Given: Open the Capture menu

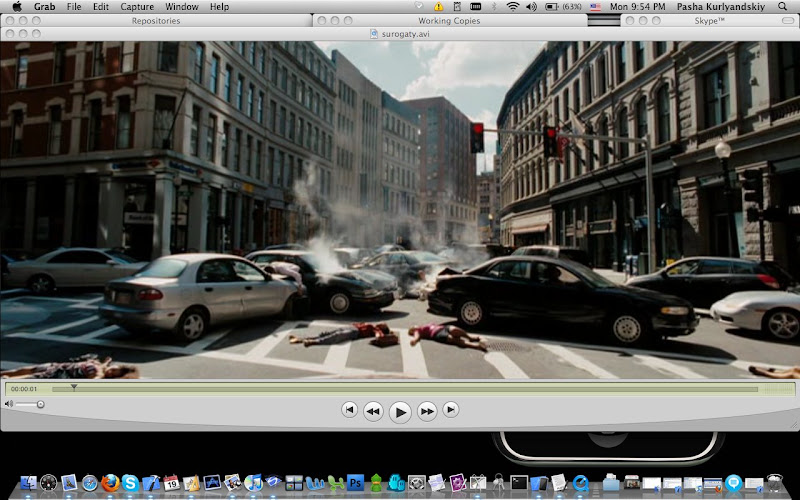Looking at the screenshot, I should click(x=137, y=6).
